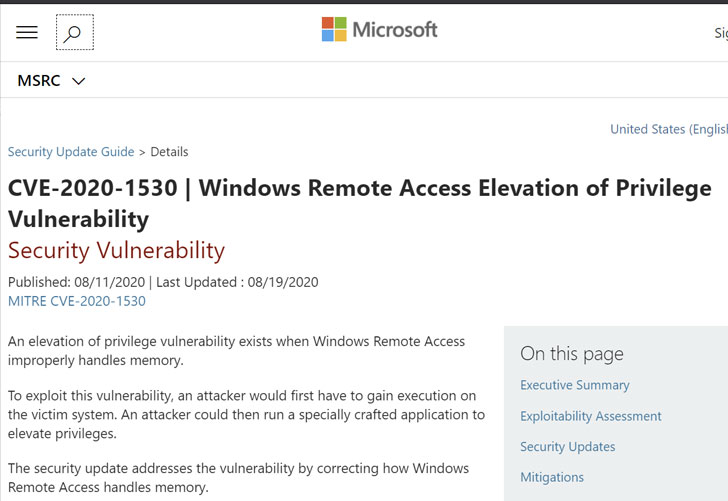This screenshot has height=501, width=728.
Task: Jump to Mitigations section
Action: click(552, 477)
